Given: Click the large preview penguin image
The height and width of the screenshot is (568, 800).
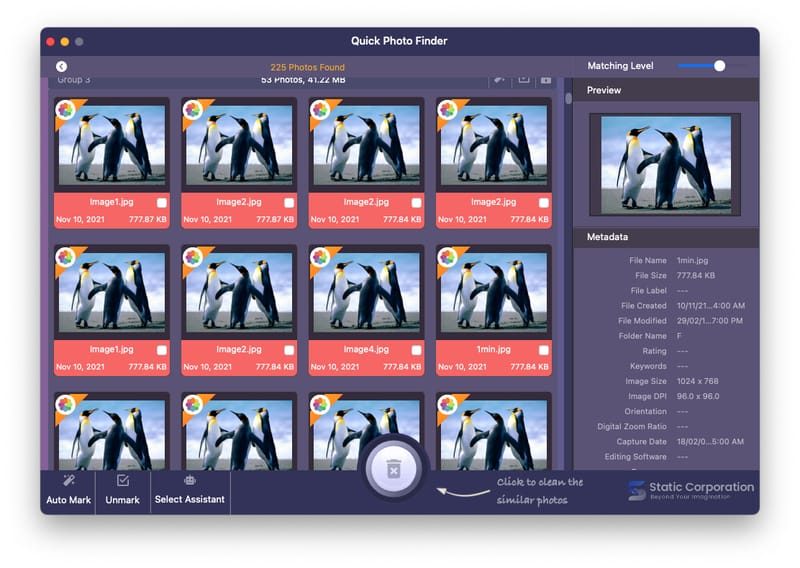Looking at the screenshot, I should (x=664, y=164).
